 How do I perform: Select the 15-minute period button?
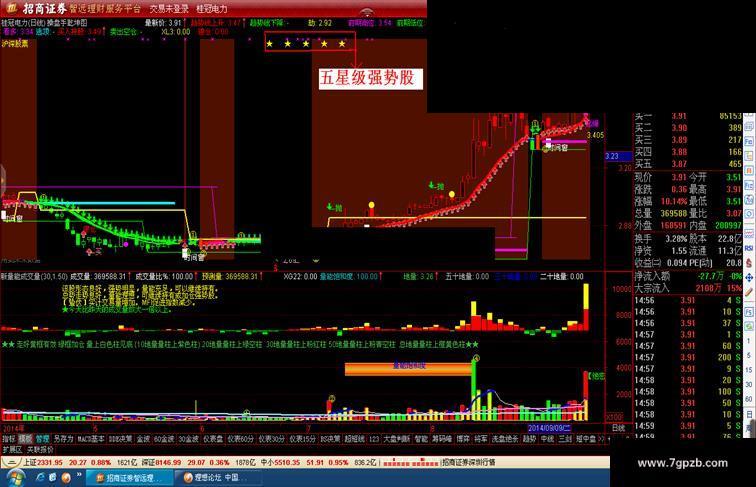[749, 370]
